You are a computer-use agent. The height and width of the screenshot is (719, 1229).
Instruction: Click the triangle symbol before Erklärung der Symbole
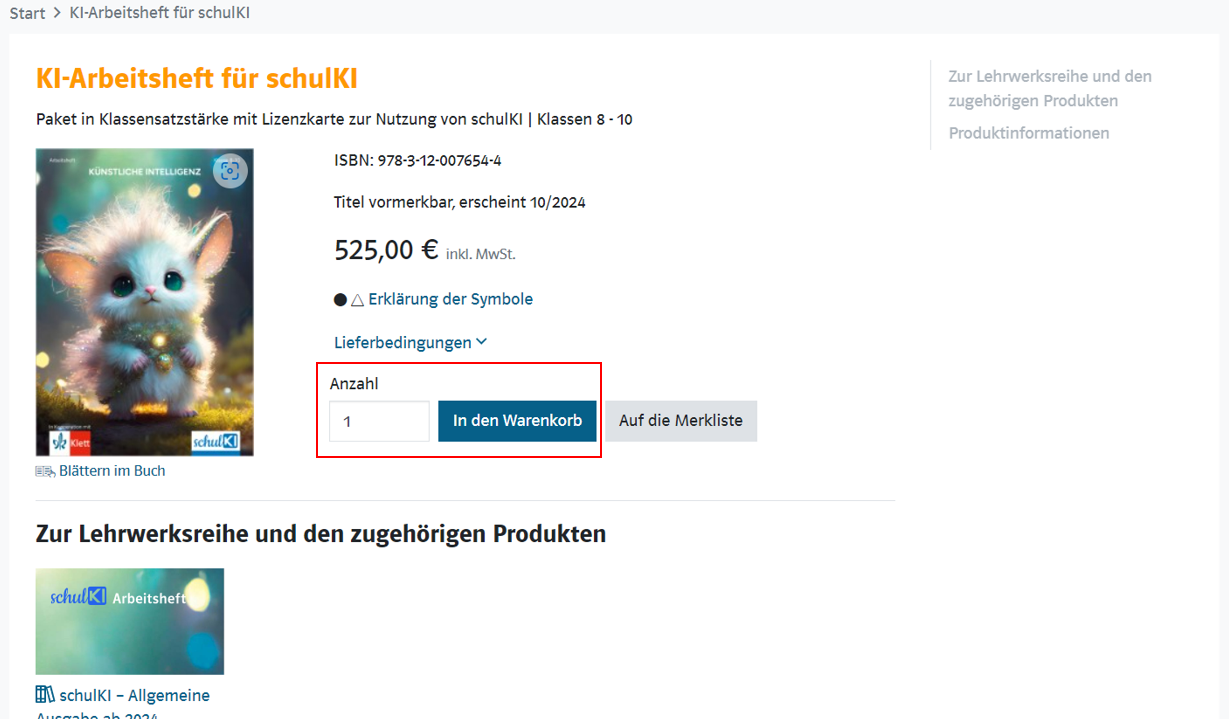click(x=357, y=300)
